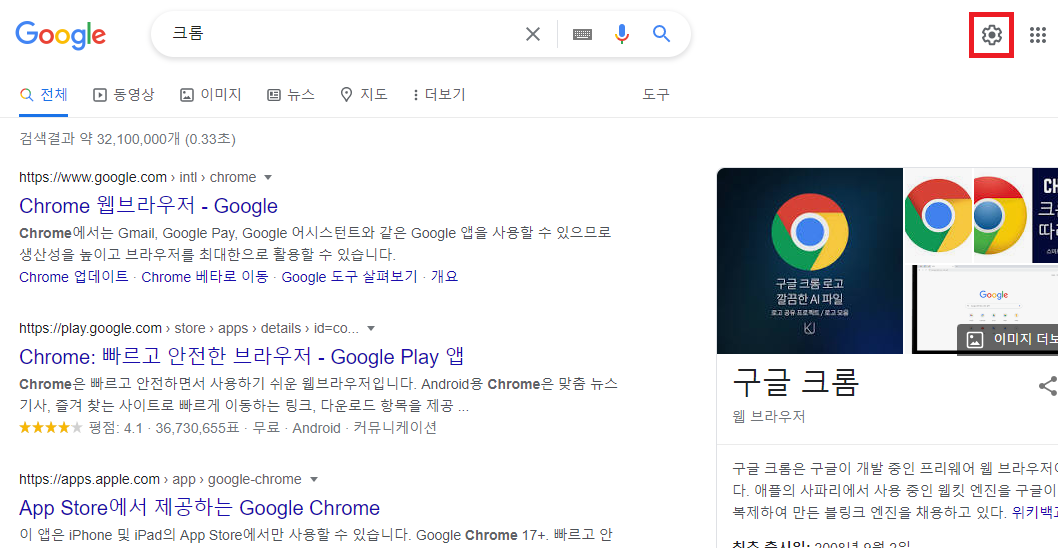Click the blue magnifier search button
This screenshot has height=548, width=1058.
662,34
